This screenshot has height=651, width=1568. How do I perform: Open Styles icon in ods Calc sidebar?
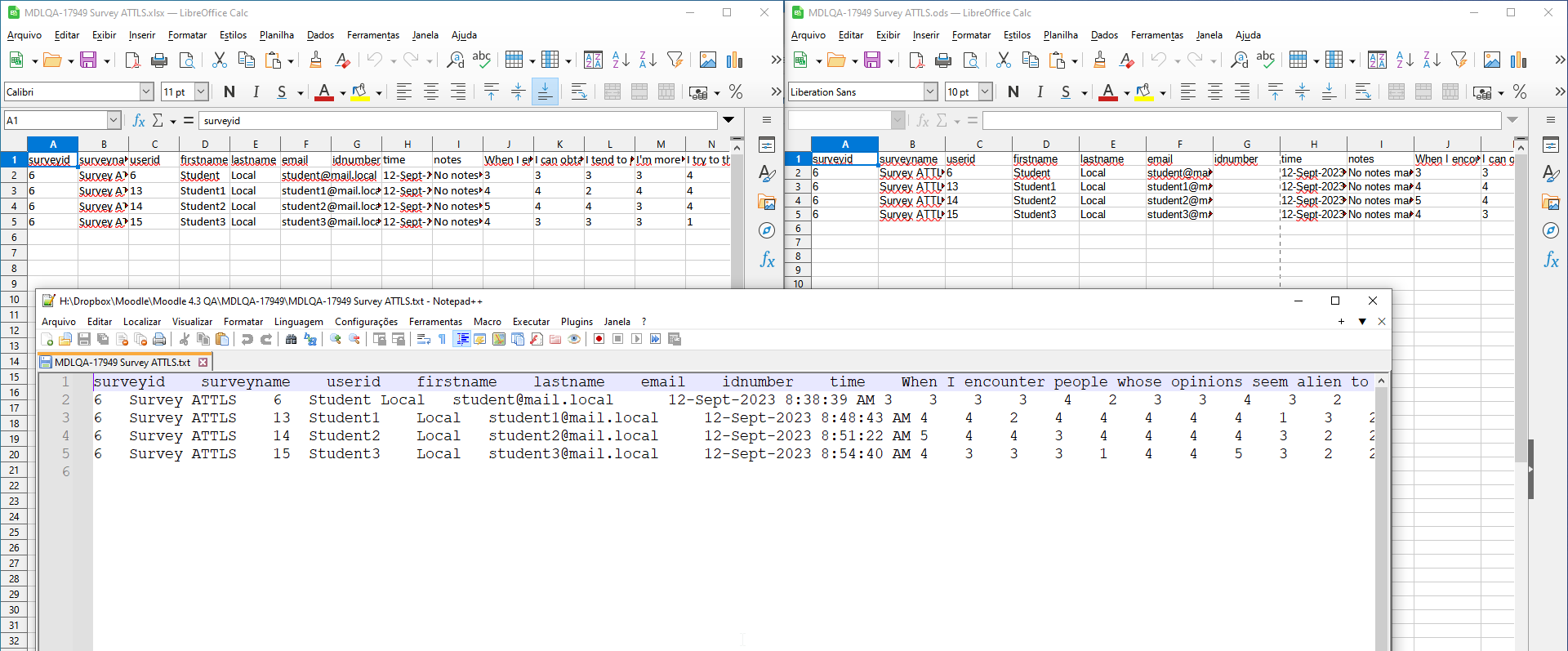(1550, 173)
